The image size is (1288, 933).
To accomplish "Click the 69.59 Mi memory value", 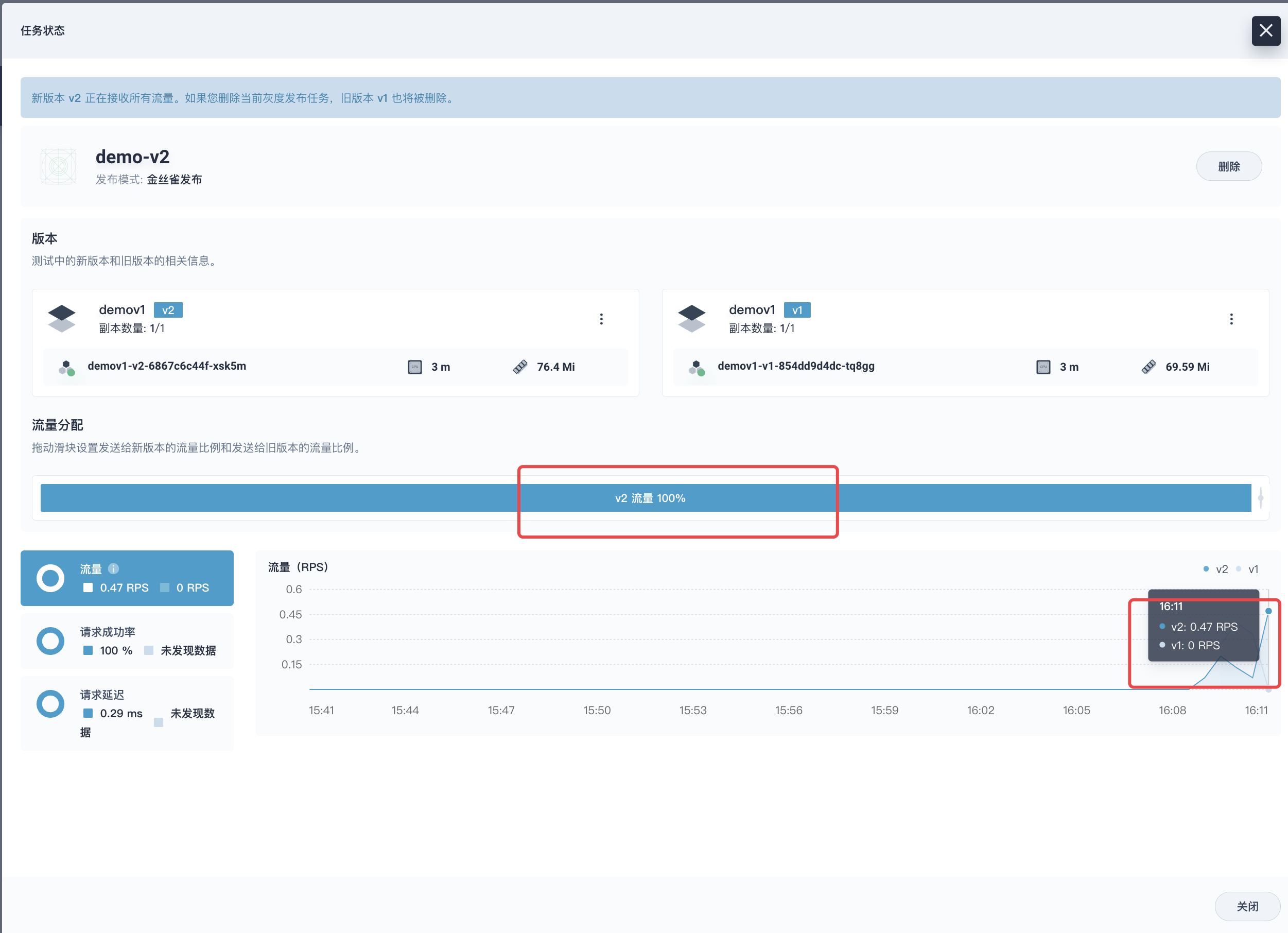I will tap(1187, 367).
